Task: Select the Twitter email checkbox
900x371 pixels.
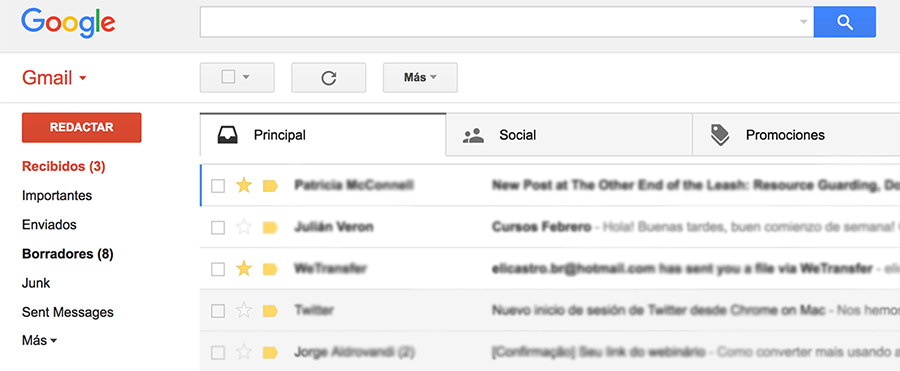Action: (218, 311)
